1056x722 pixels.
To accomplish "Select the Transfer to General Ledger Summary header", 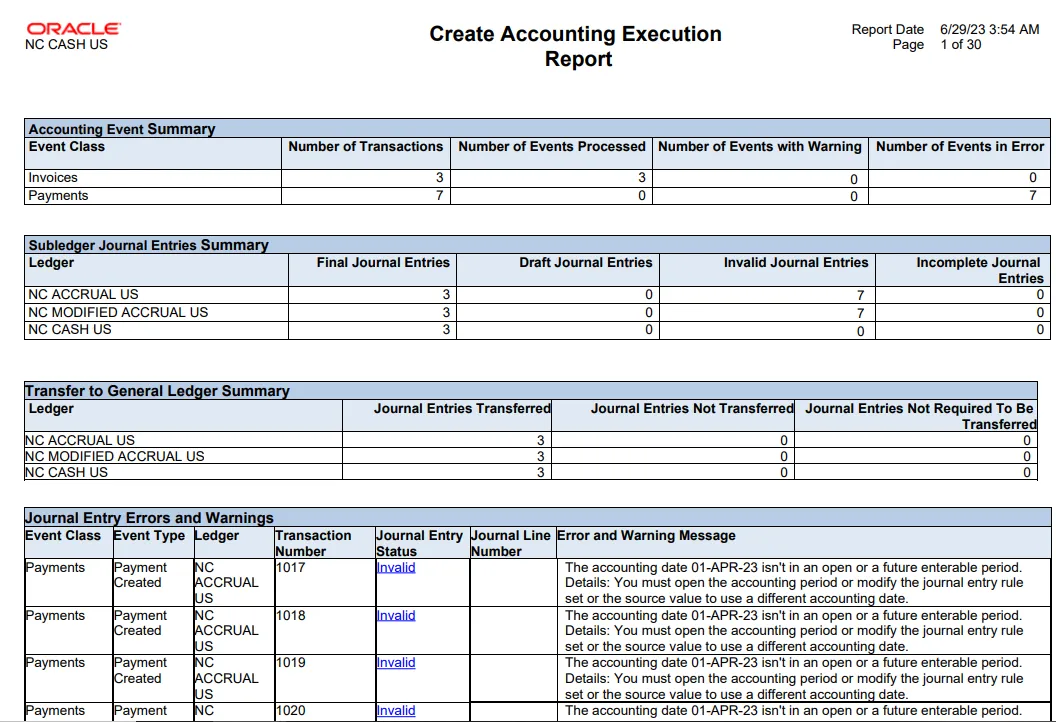I will point(157,391).
